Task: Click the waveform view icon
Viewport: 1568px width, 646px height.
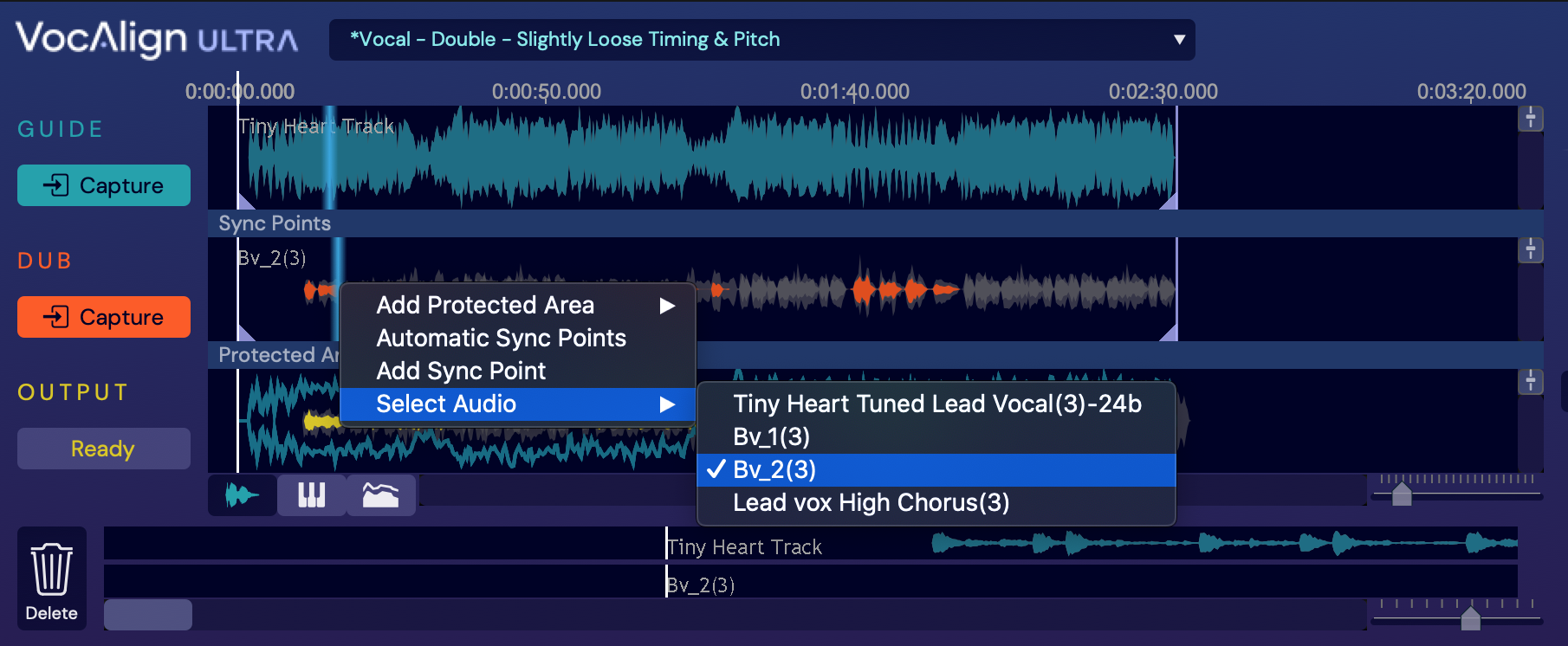Action: click(x=242, y=495)
